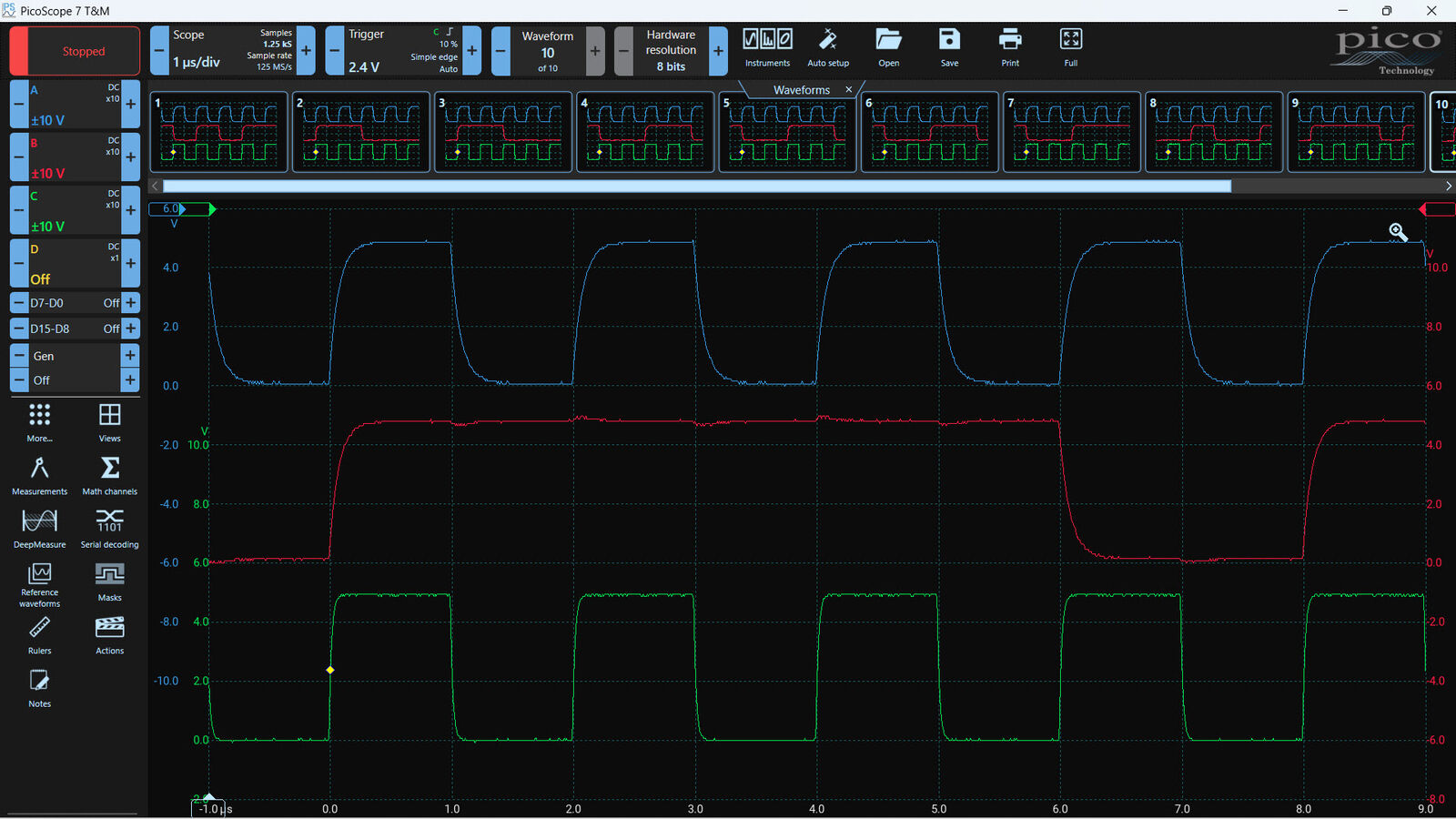This screenshot has height=819, width=1456.
Task: Click the -1.0 µs time offset box
Action: click(210, 809)
